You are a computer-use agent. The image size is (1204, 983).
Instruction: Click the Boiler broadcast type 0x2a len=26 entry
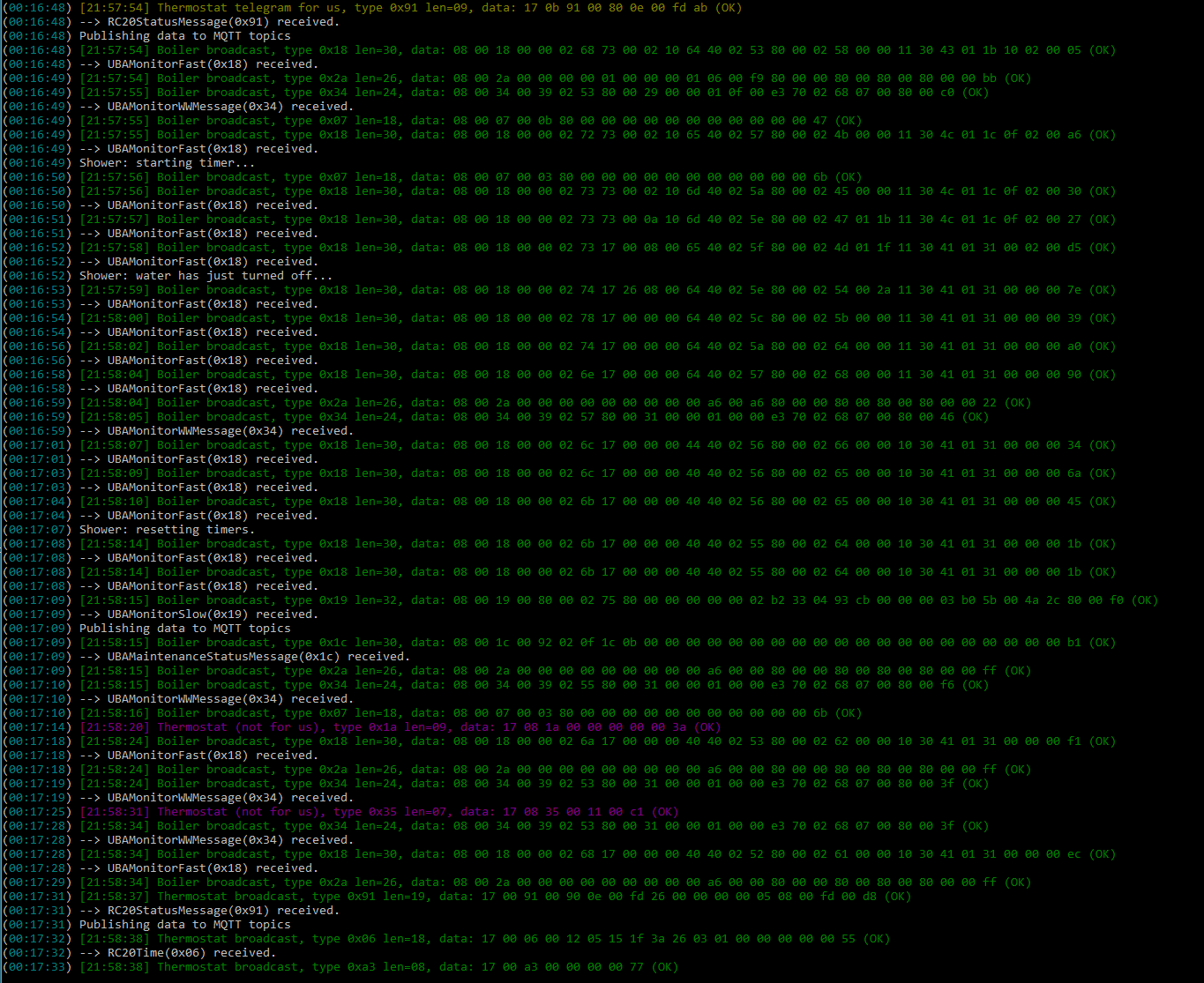tap(397, 78)
